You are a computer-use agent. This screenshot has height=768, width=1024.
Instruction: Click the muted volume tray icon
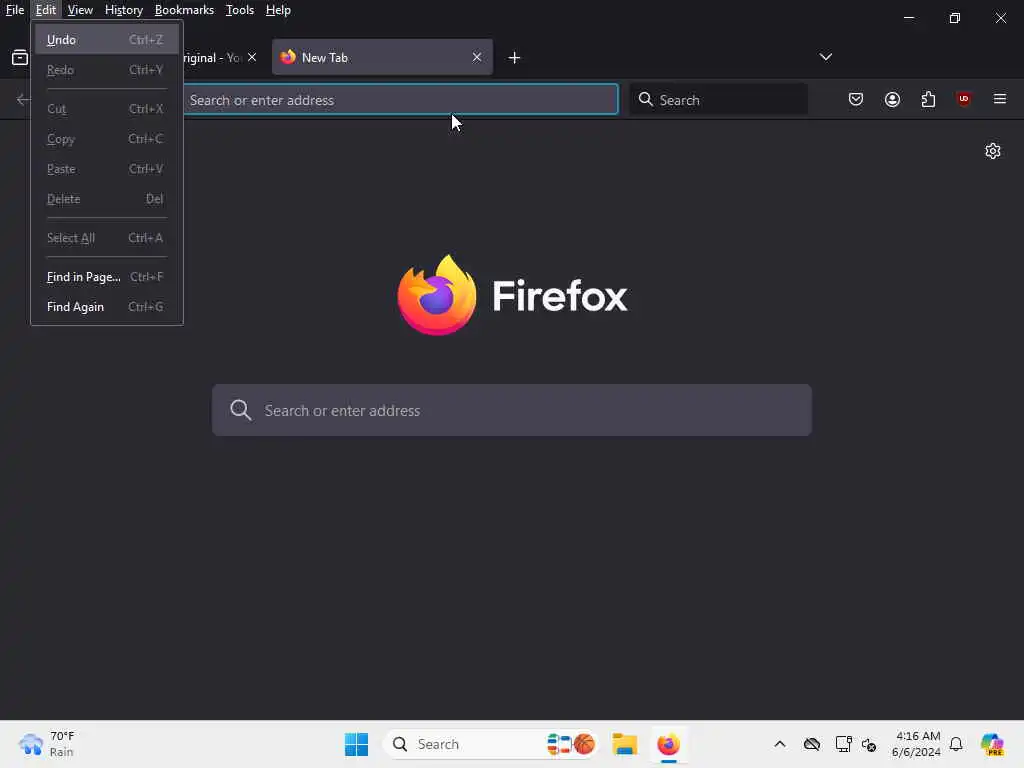869,744
